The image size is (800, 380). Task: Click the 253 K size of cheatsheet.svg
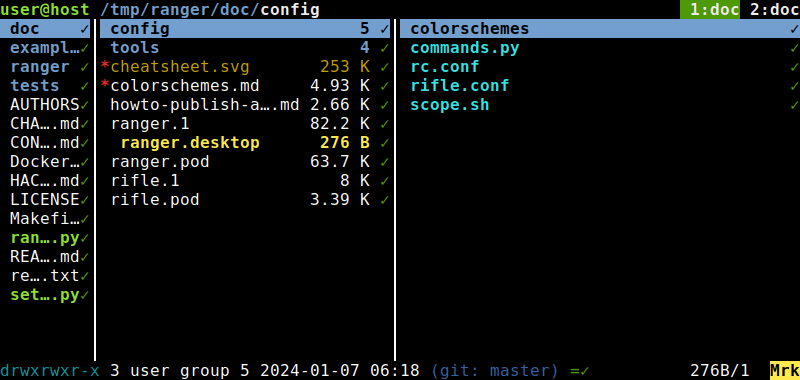(345, 67)
